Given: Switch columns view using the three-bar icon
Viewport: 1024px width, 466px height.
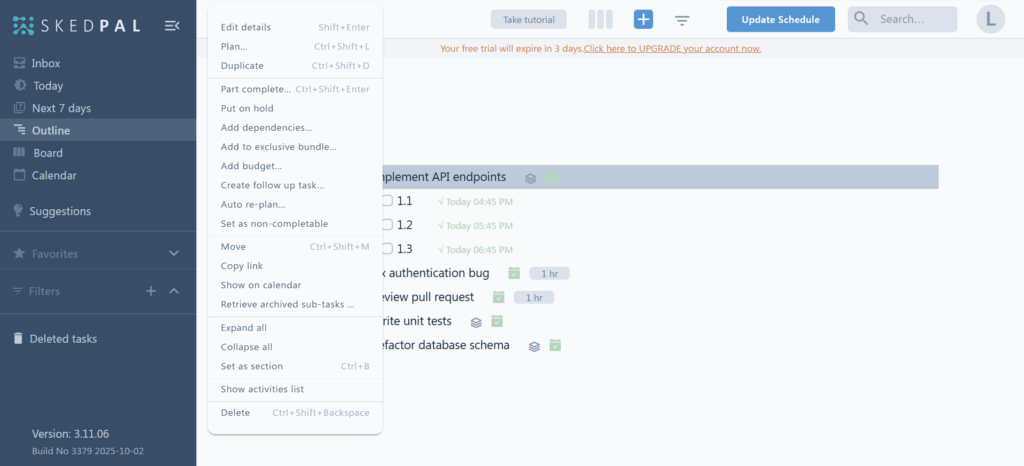Looking at the screenshot, I should pyautogui.click(x=600, y=19).
